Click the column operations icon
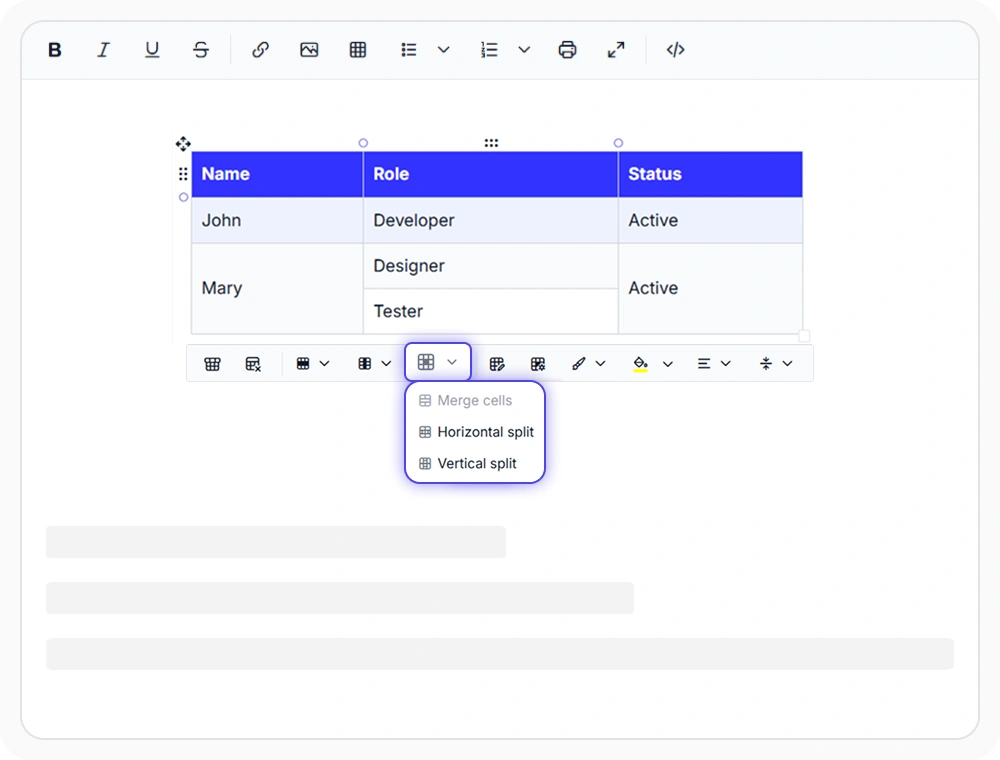 click(x=365, y=363)
